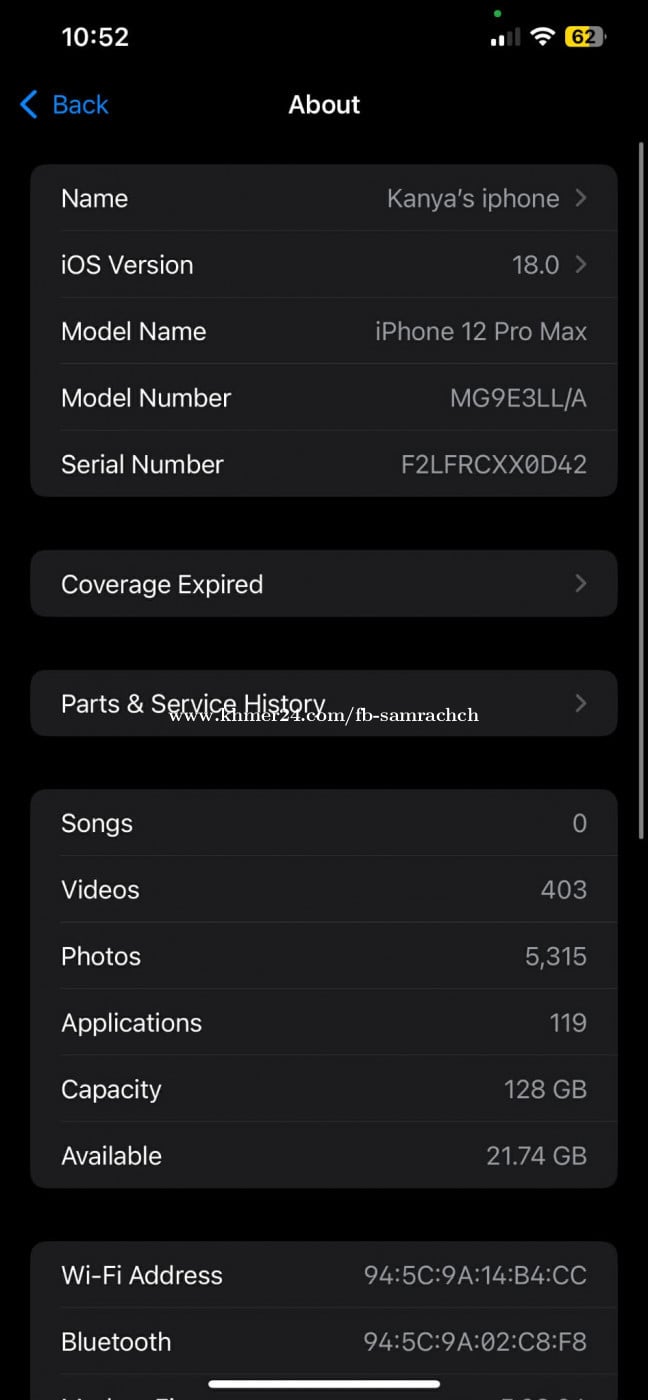Screen dimensions: 648x1400
Task: Tap the Back chevron icon
Action: tap(29, 104)
